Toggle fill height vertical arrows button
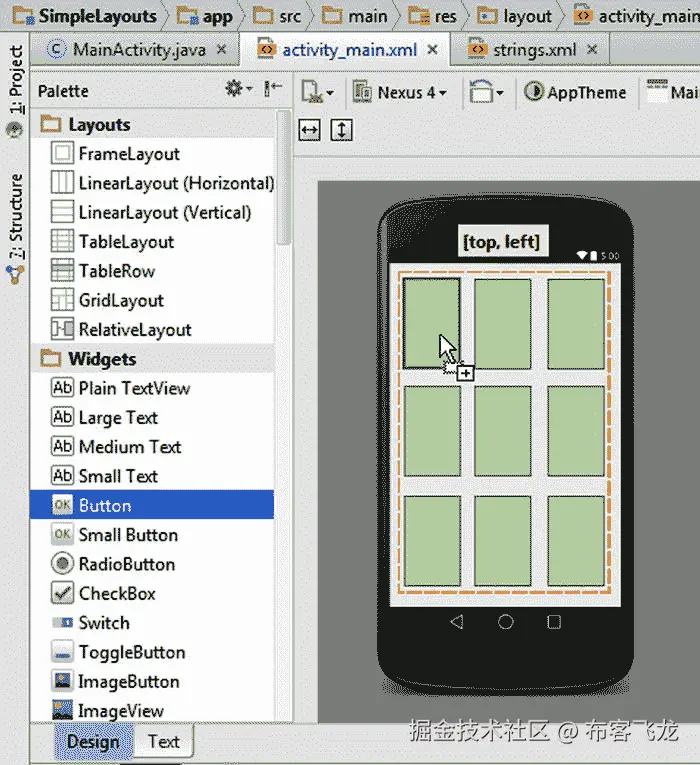Image resolution: width=700 pixels, height=765 pixels. point(341,130)
